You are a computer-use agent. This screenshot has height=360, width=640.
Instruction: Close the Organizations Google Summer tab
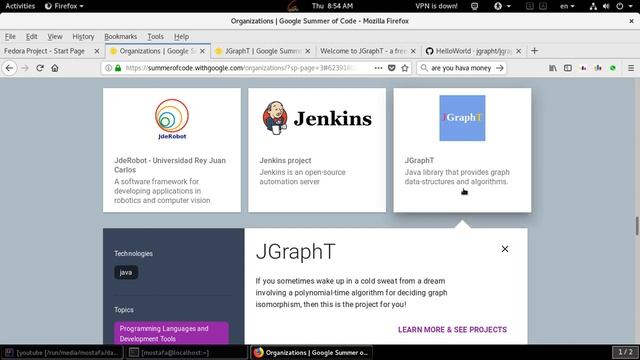202,51
